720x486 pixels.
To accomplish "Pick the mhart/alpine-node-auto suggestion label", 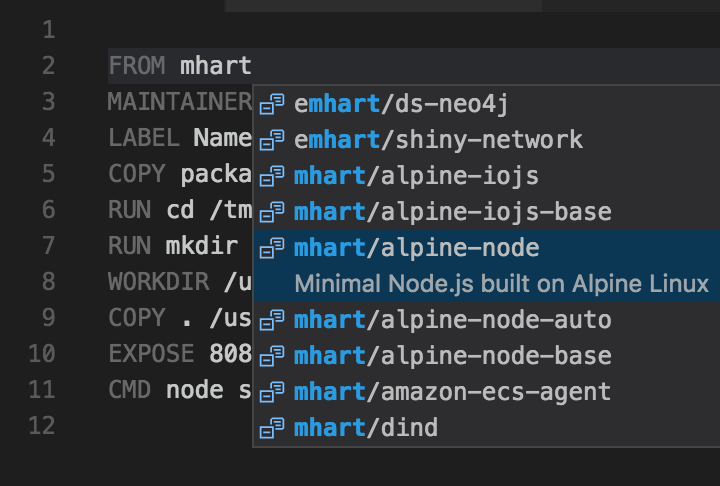I will coord(452,320).
